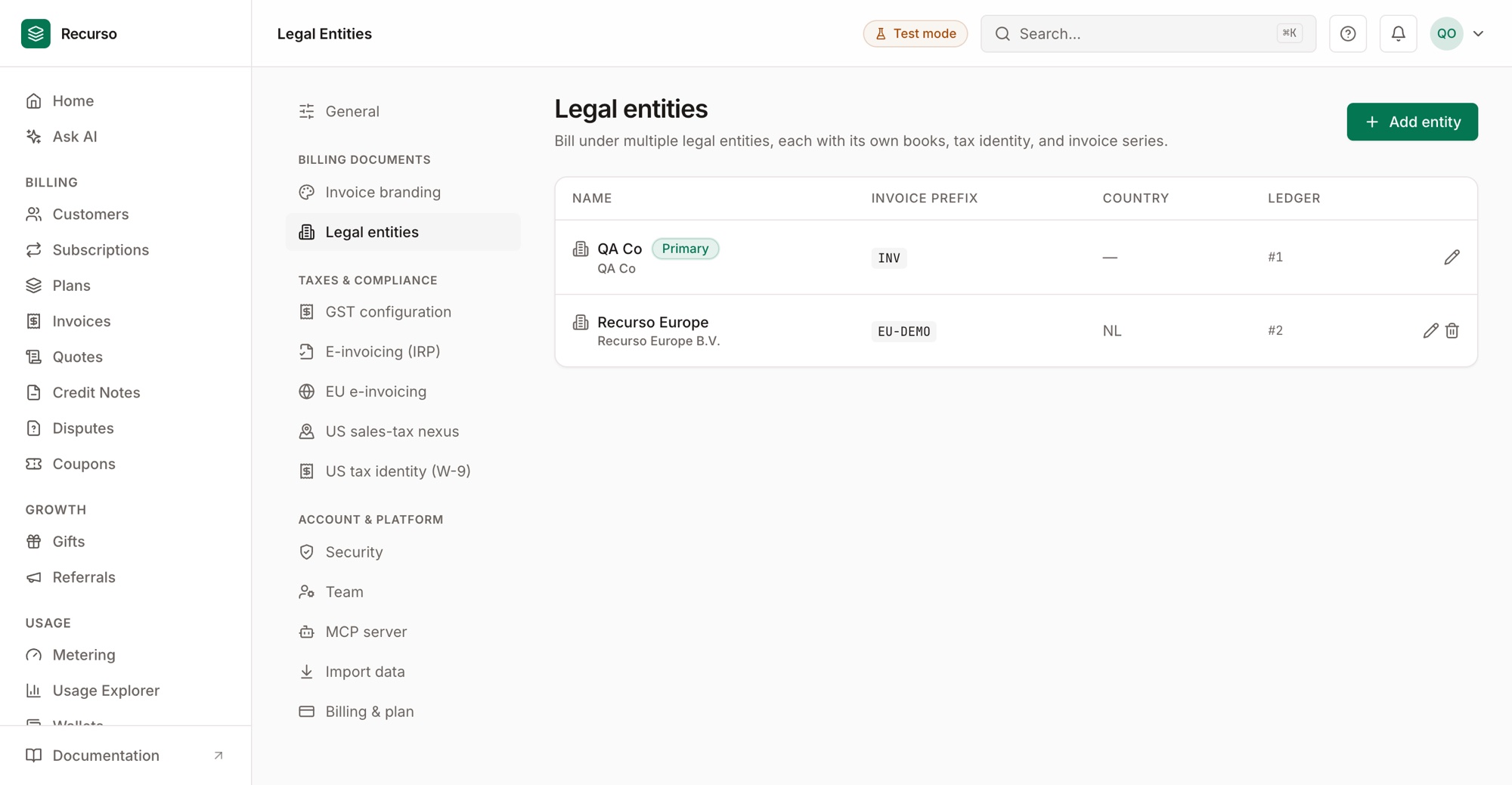Click the Security shield icon
Screen dimensions: 1512x785
(x=307, y=552)
